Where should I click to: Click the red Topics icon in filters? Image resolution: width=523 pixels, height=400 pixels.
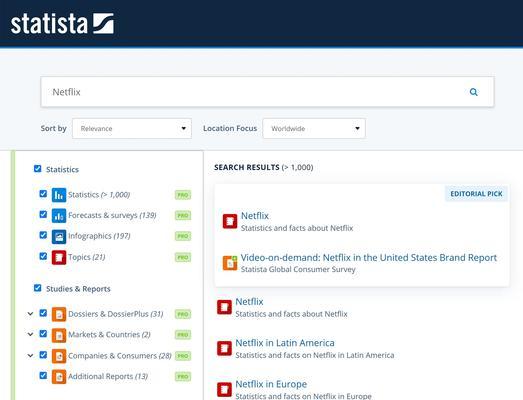click(x=59, y=257)
